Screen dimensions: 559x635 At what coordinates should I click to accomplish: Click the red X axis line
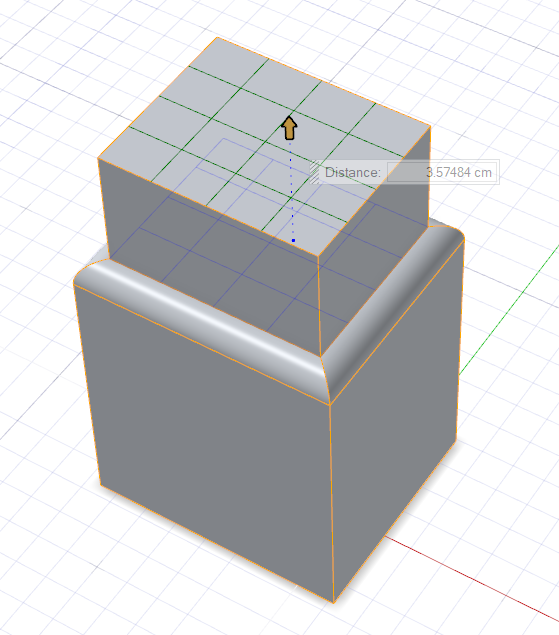pyautogui.click(x=472, y=578)
